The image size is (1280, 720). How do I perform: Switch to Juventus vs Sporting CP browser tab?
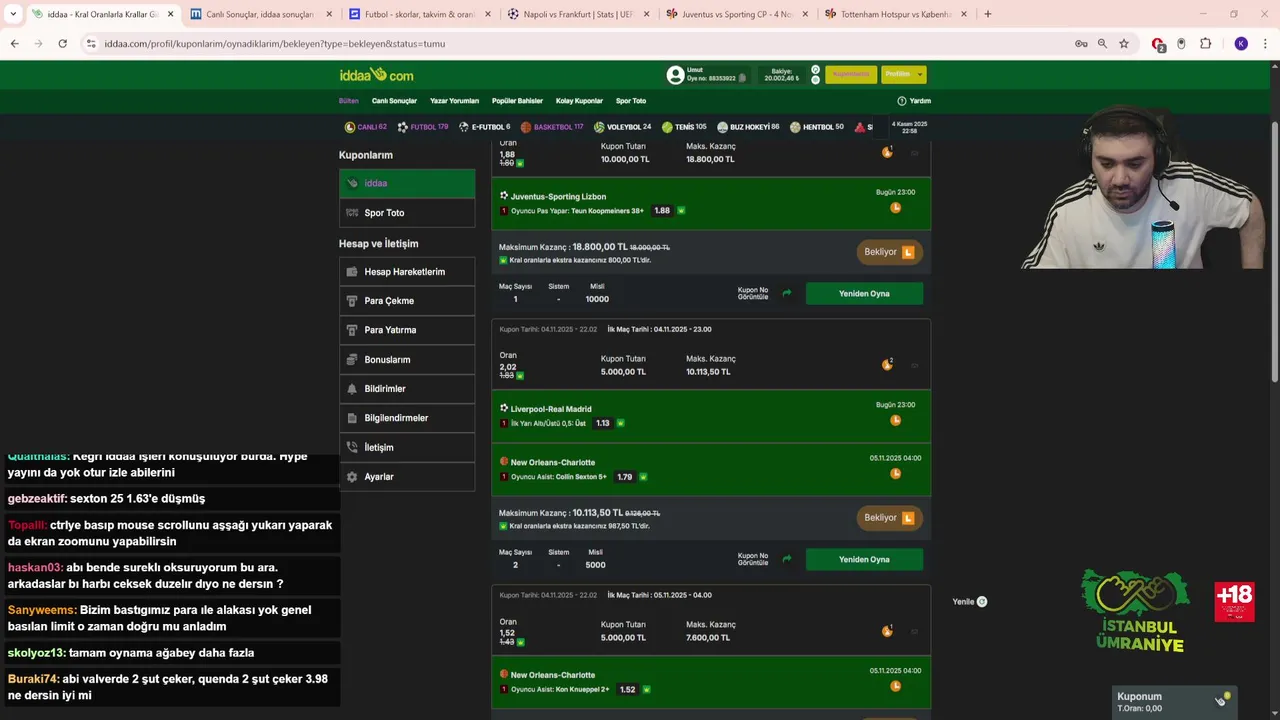[x=736, y=14]
